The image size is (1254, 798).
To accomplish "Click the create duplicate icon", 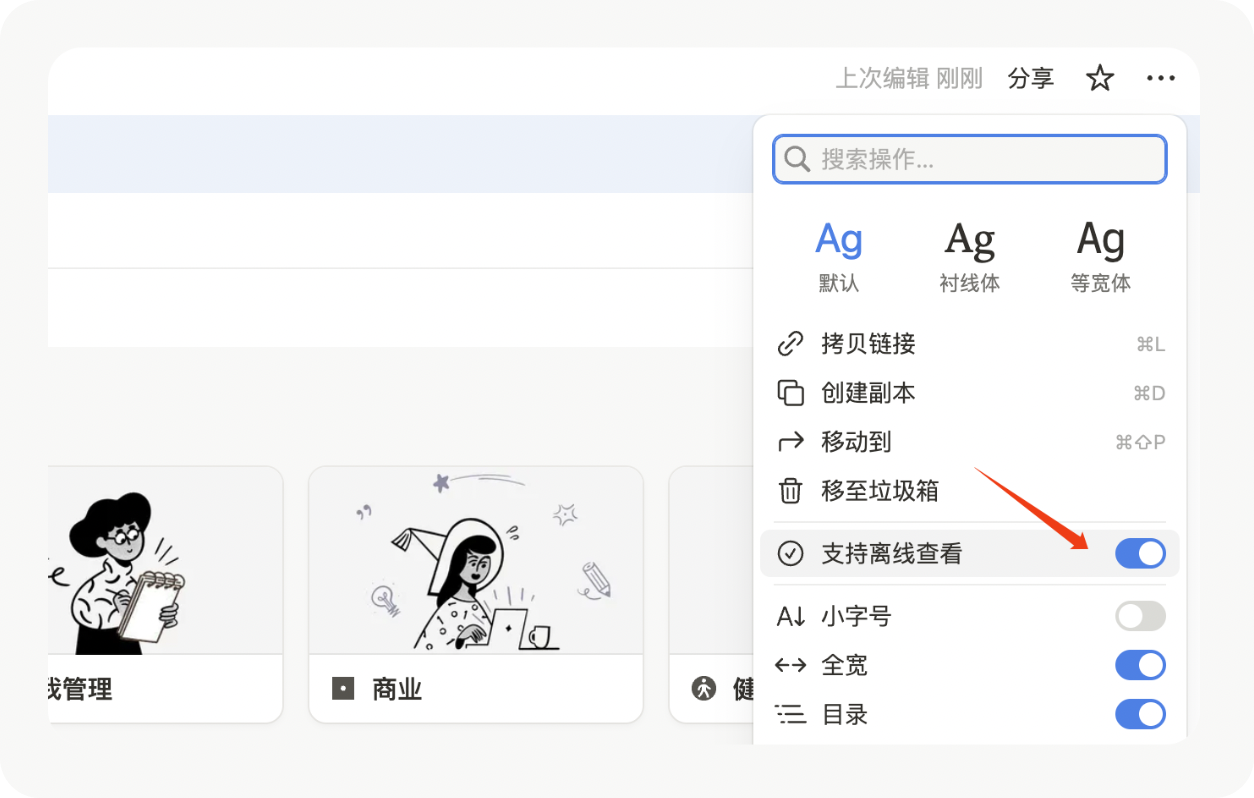I will (x=791, y=392).
